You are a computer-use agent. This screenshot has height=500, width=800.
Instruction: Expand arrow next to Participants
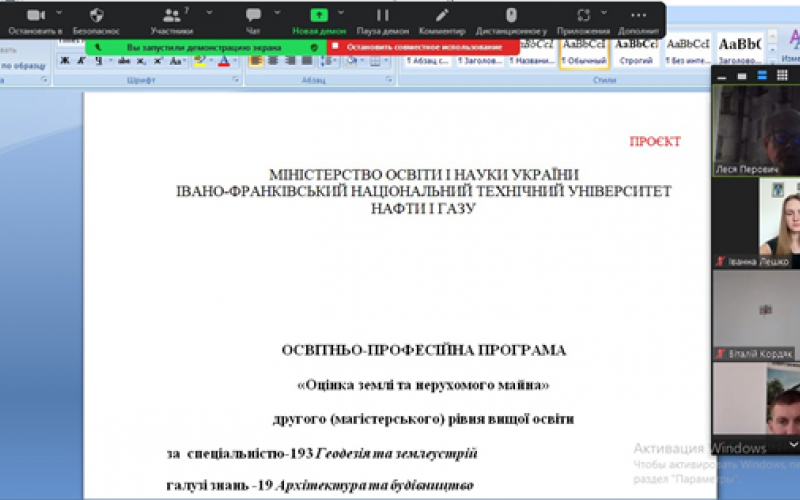(209, 12)
